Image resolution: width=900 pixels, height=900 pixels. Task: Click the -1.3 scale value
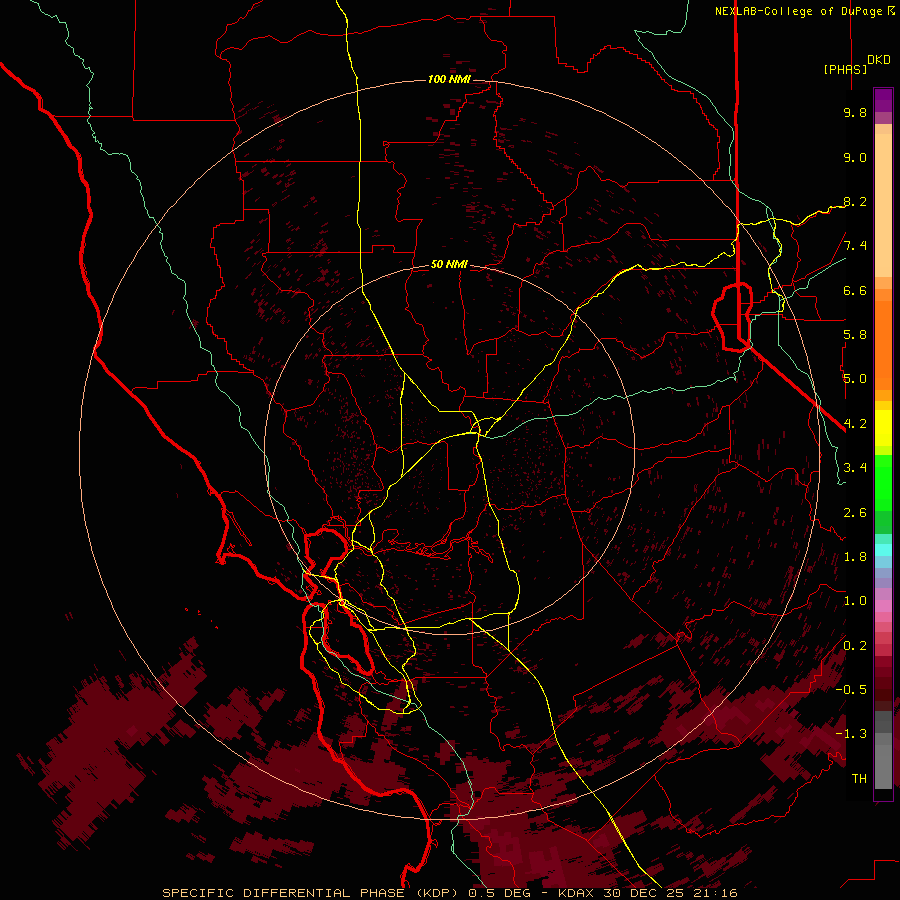[x=851, y=734]
